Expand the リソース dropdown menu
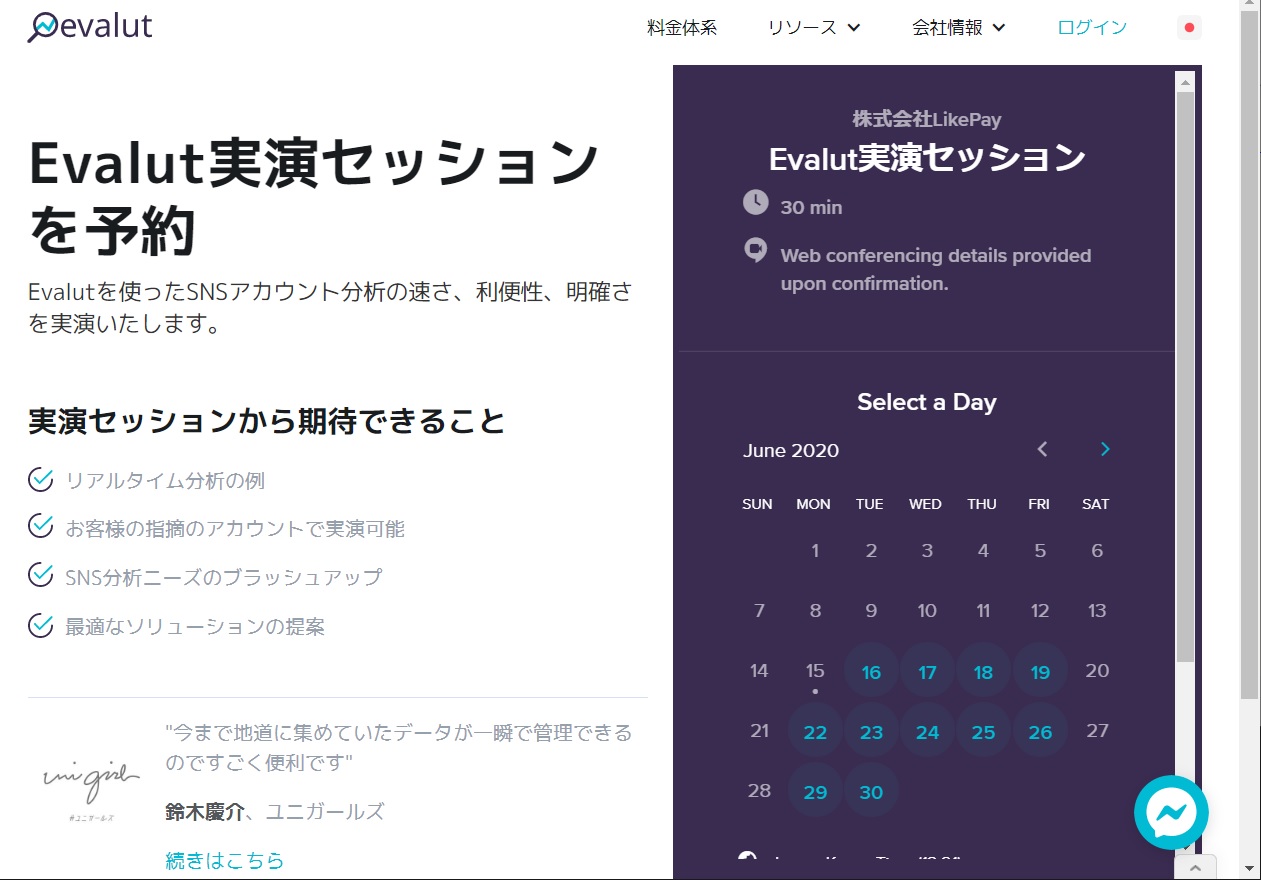This screenshot has height=880, width=1261. tap(814, 28)
